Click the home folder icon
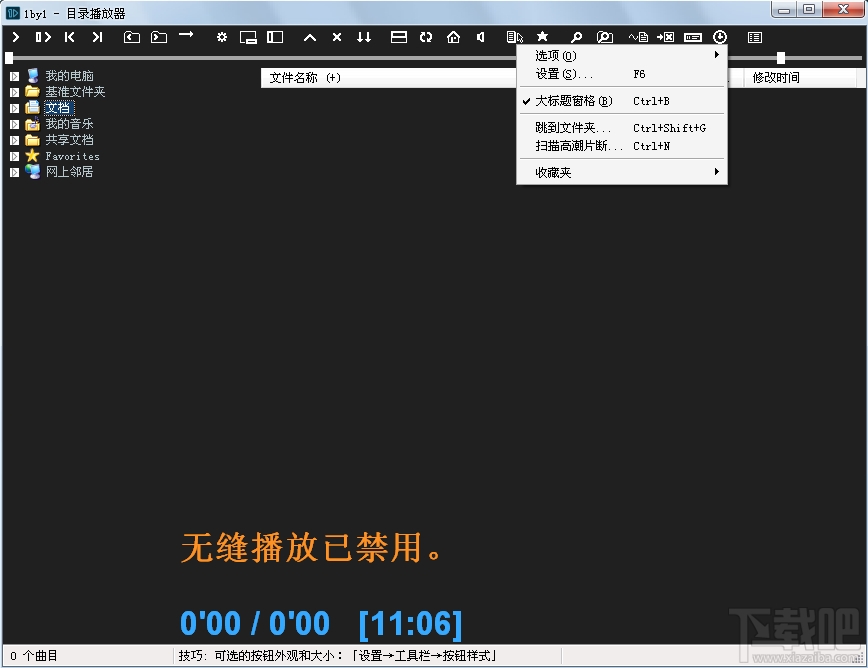 click(454, 37)
